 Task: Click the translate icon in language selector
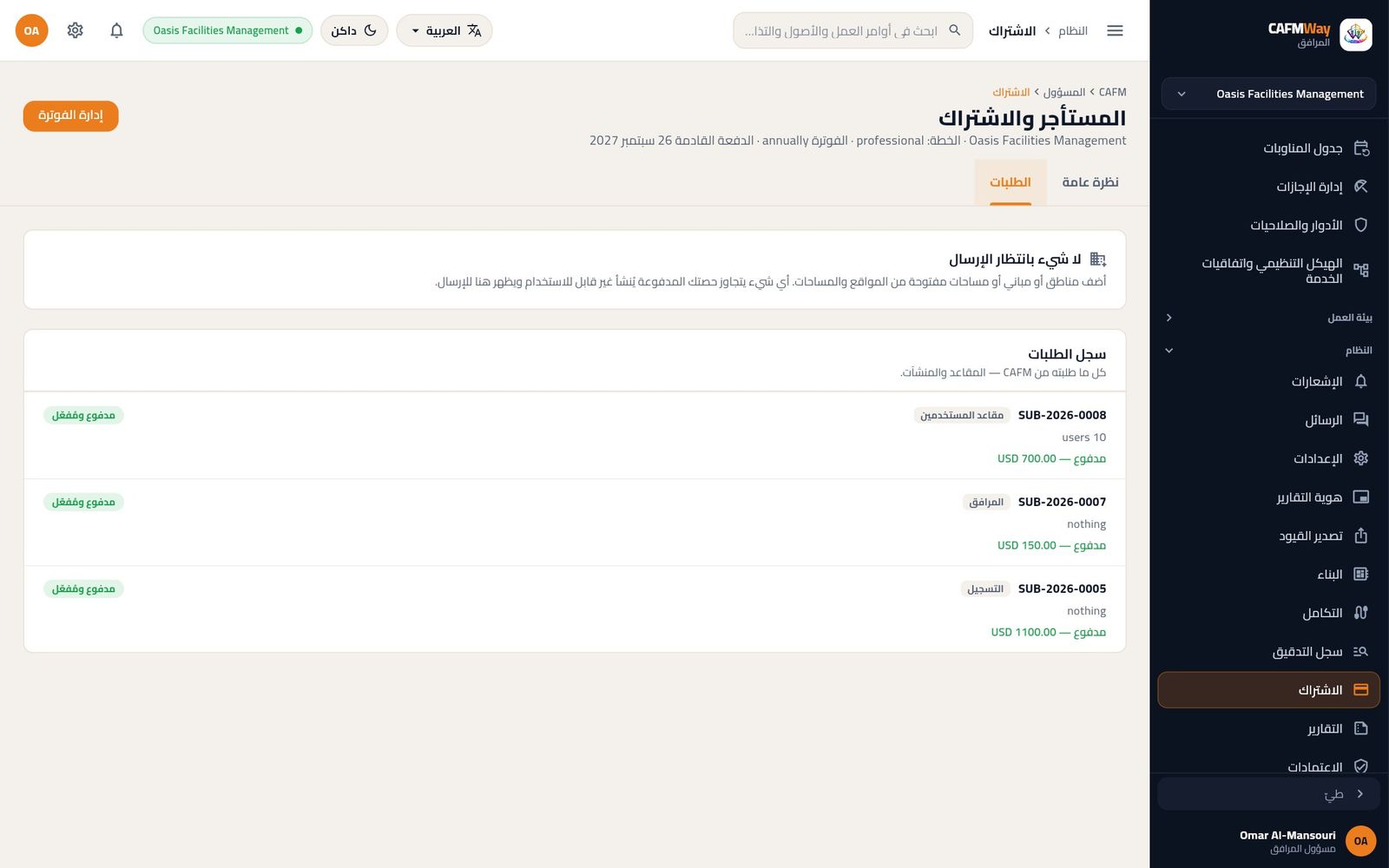(x=474, y=30)
